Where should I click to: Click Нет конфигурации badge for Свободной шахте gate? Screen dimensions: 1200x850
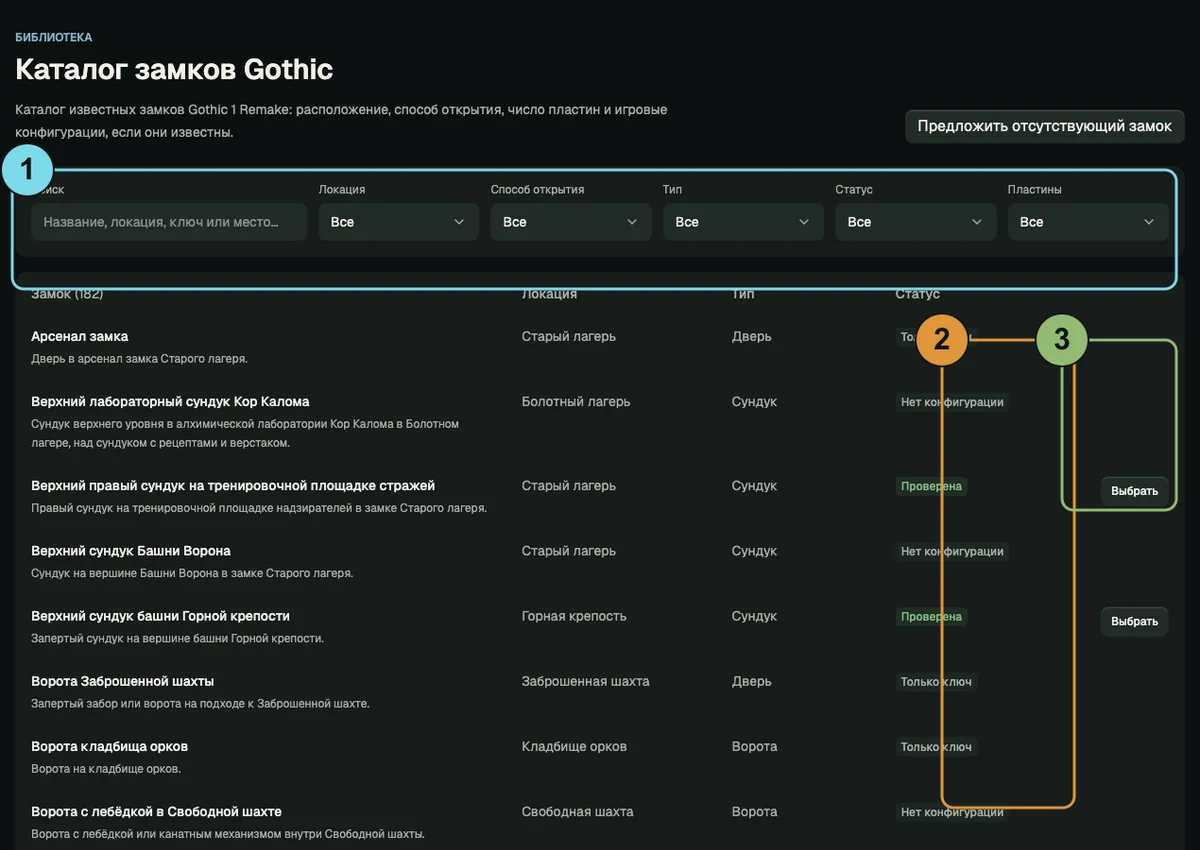(x=952, y=812)
